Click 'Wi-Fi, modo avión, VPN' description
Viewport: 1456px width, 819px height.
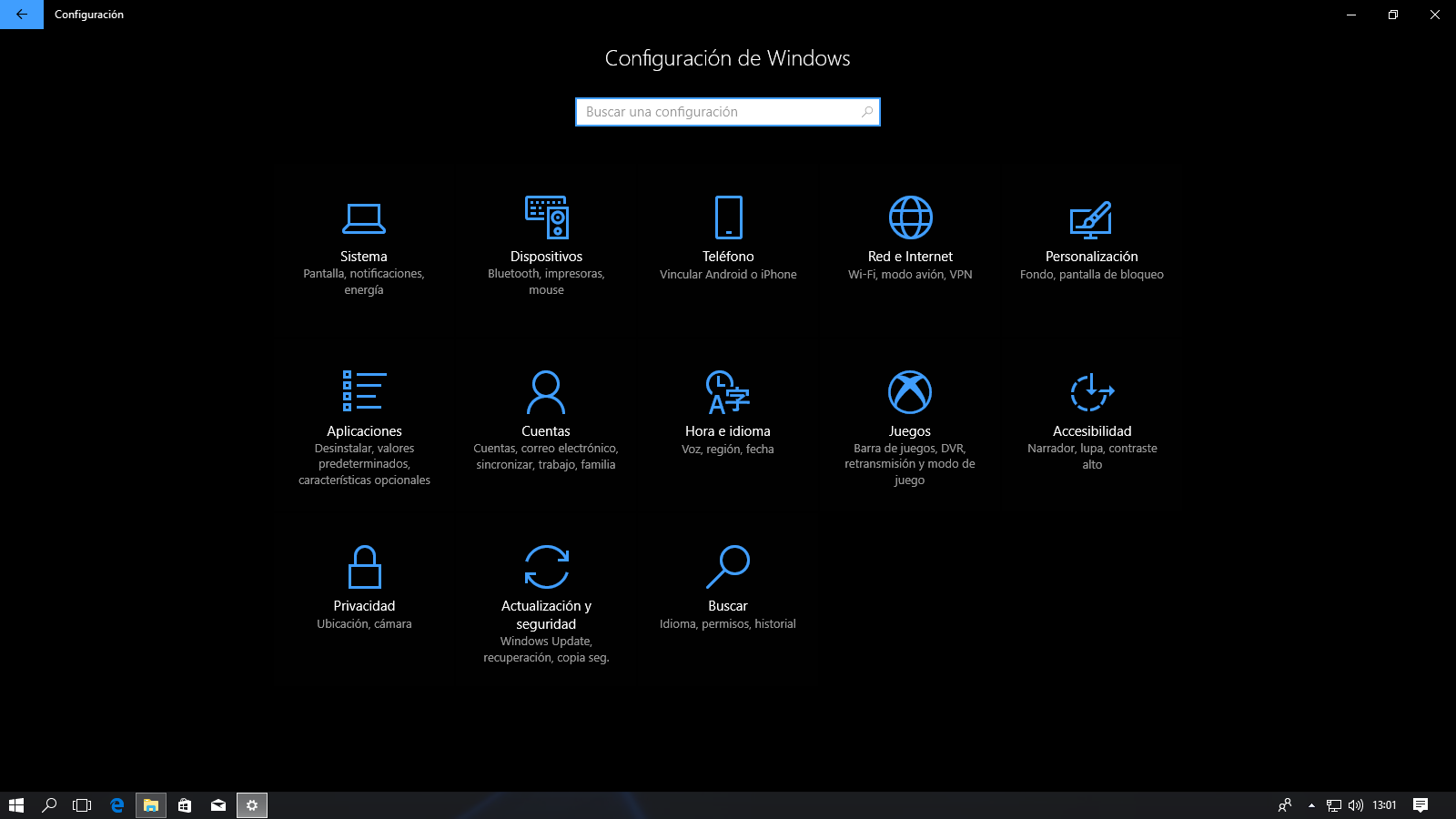tap(910, 275)
